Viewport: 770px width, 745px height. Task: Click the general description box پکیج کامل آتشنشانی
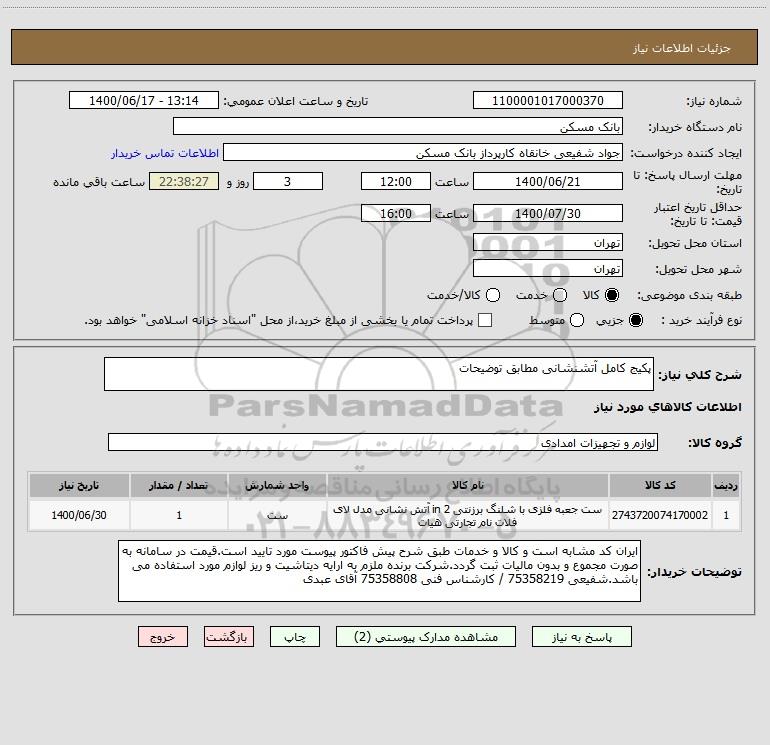(x=379, y=374)
